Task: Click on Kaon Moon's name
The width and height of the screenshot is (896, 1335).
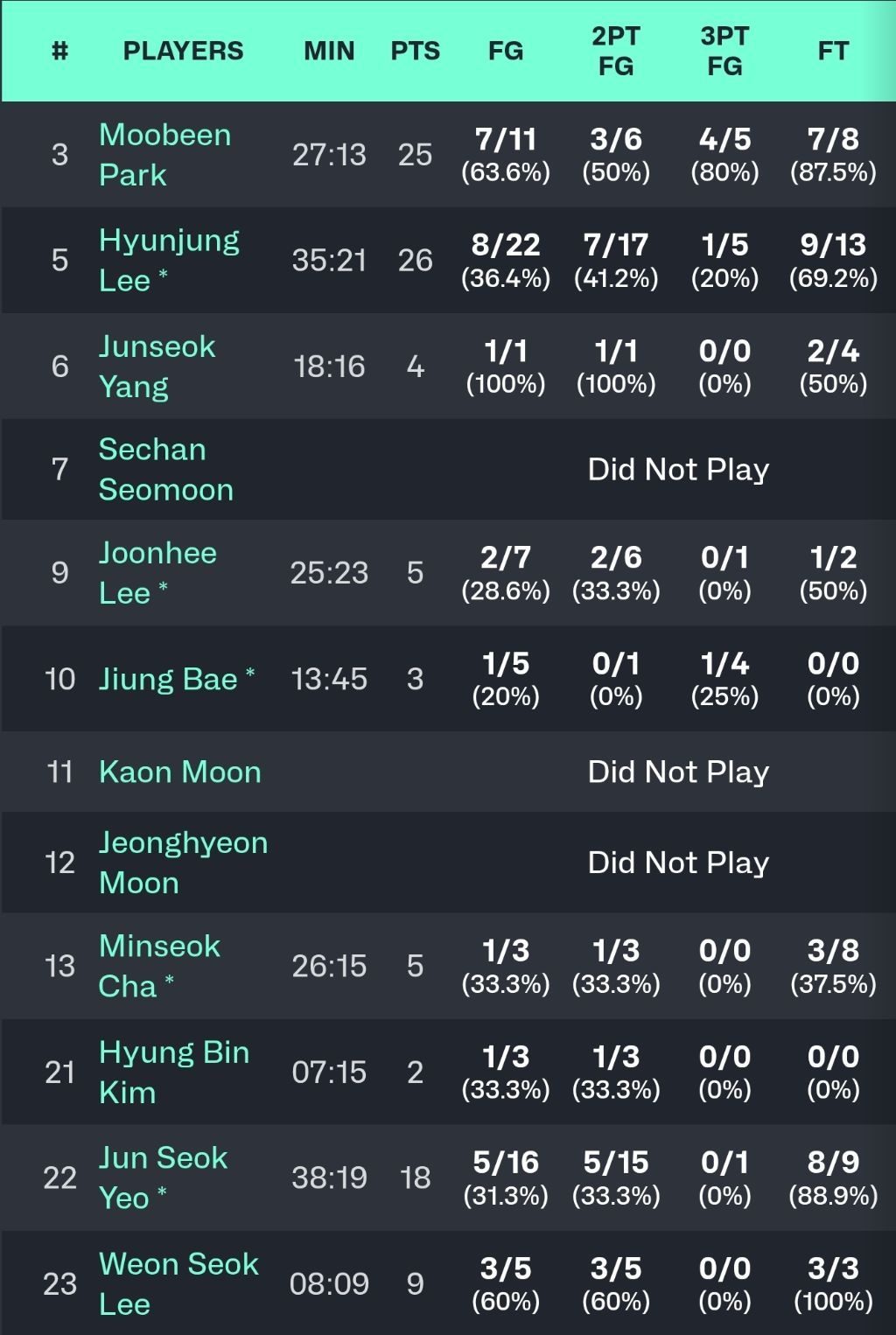Action: coord(179,772)
